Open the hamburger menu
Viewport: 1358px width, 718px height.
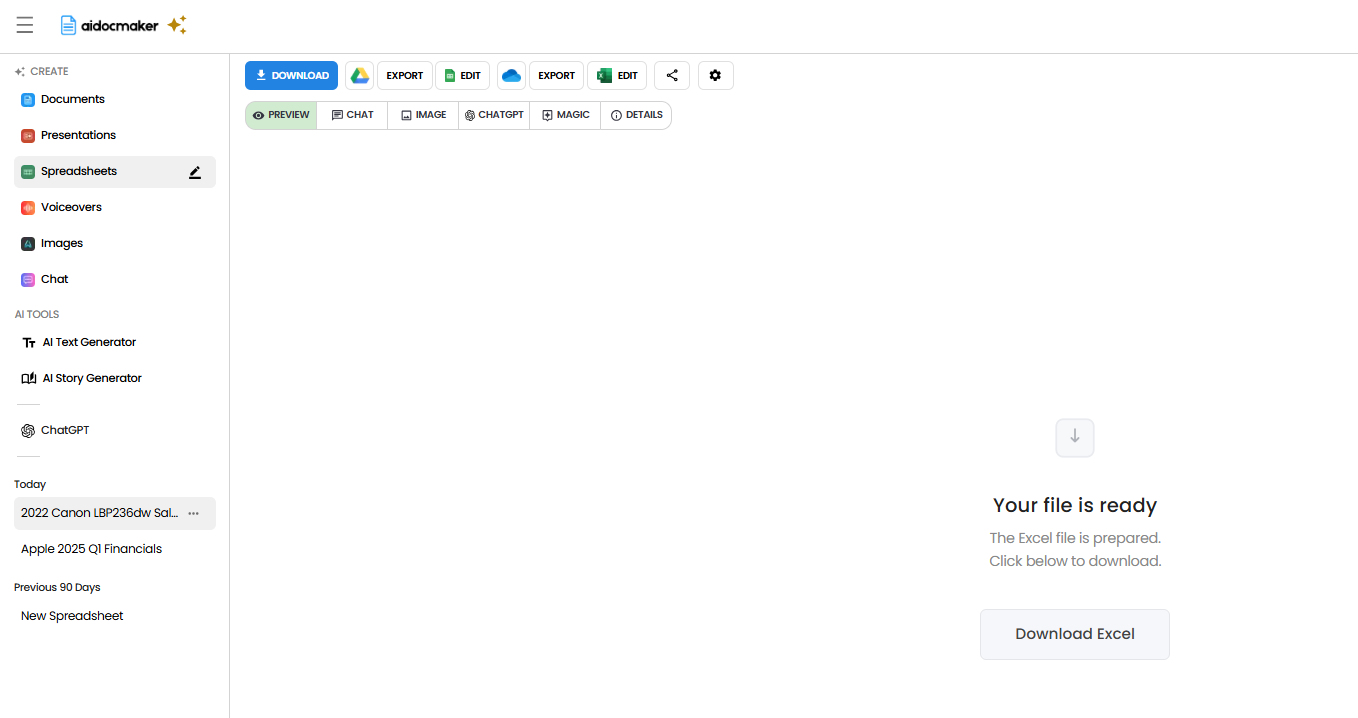pos(25,25)
